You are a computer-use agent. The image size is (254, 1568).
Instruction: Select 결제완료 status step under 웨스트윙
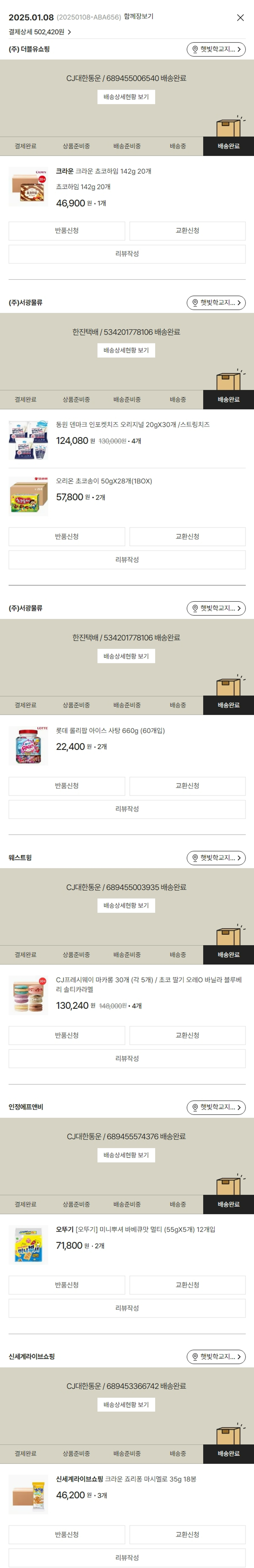[26, 954]
